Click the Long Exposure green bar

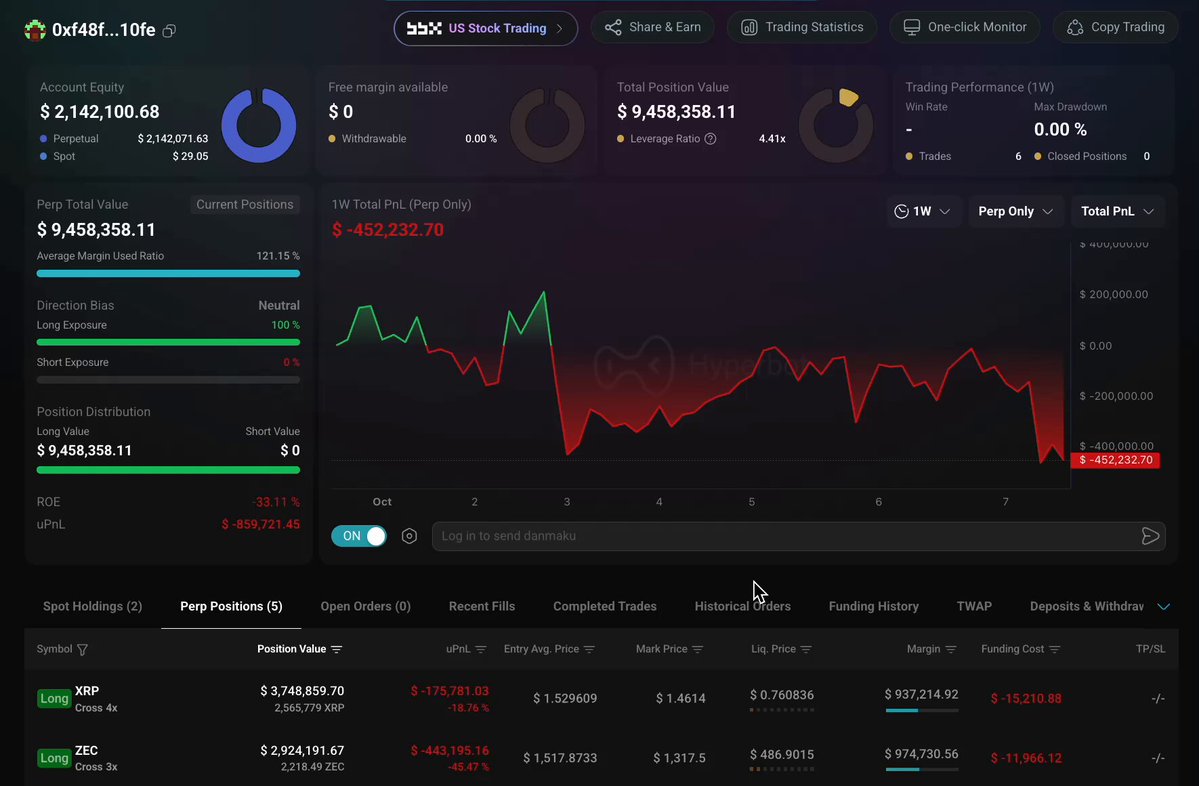coord(168,342)
